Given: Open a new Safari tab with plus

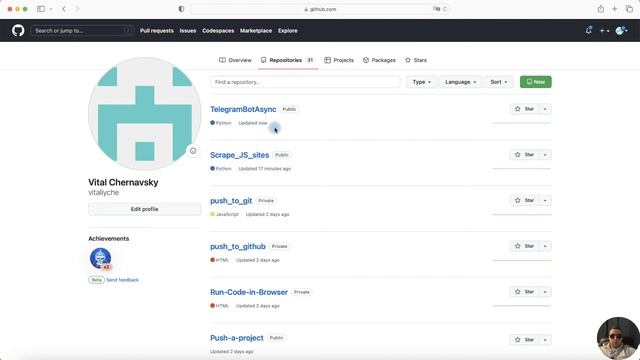Looking at the screenshot, I should coord(615,9).
